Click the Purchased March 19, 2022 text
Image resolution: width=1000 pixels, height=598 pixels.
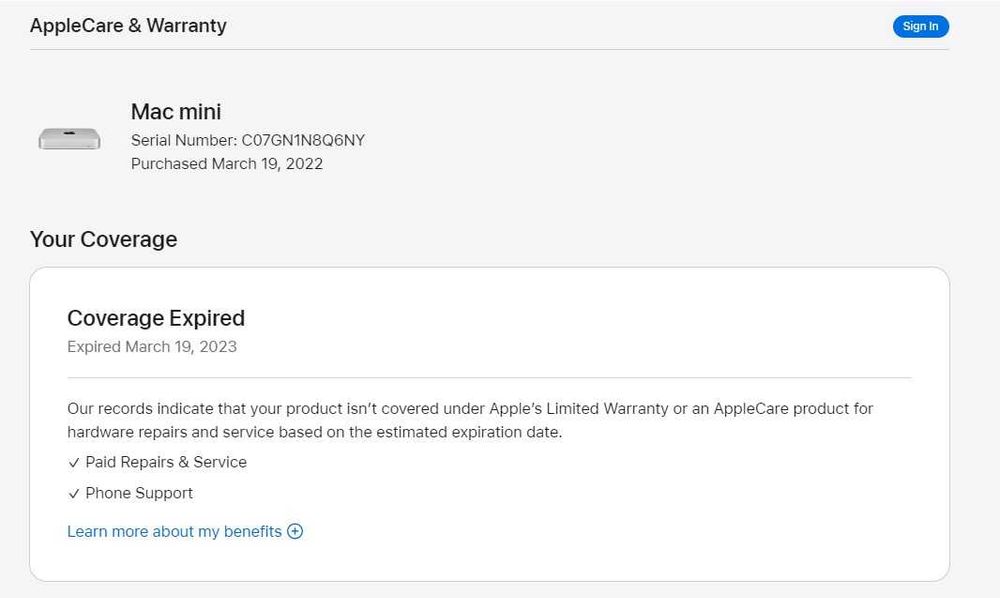pos(227,164)
